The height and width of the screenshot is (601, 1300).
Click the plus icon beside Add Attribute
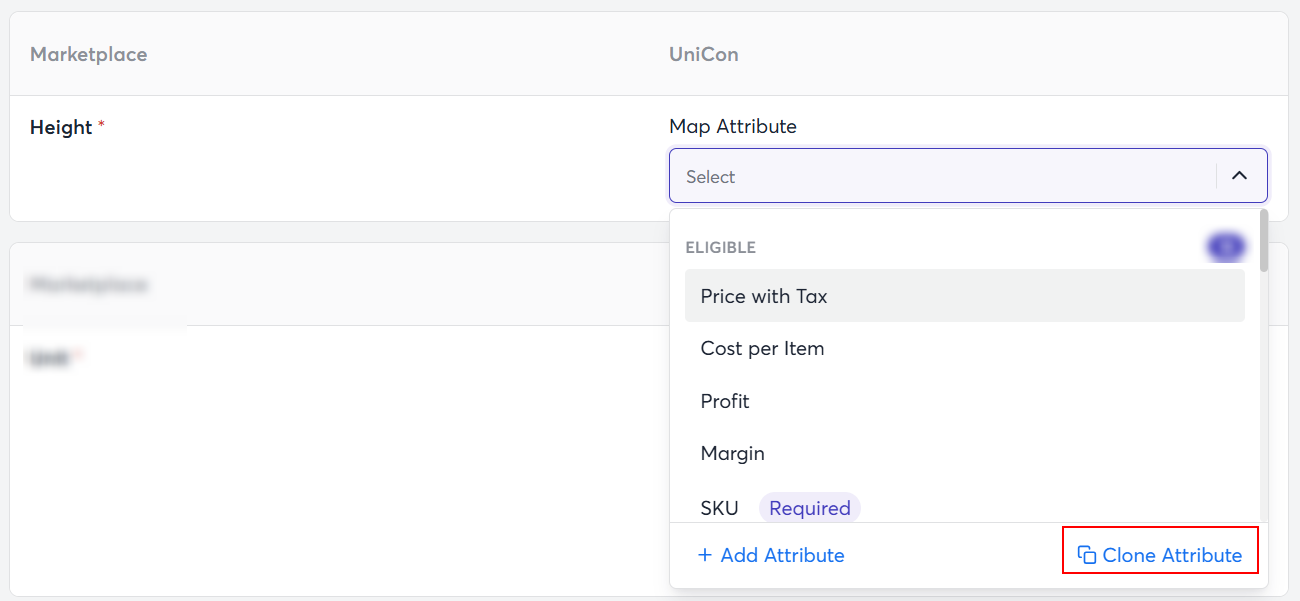pyautogui.click(x=705, y=555)
